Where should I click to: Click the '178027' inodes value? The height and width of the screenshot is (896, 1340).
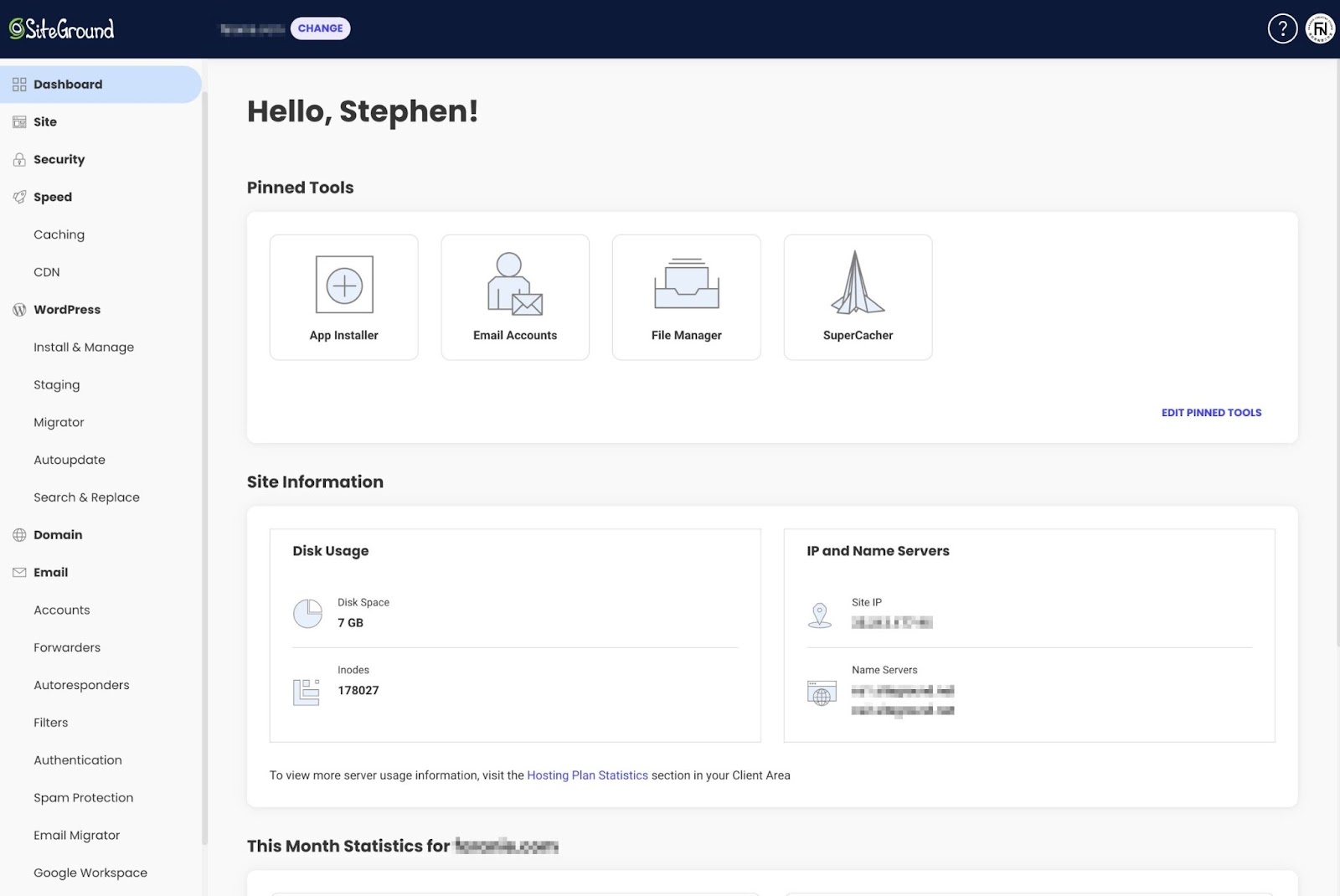[x=358, y=691]
